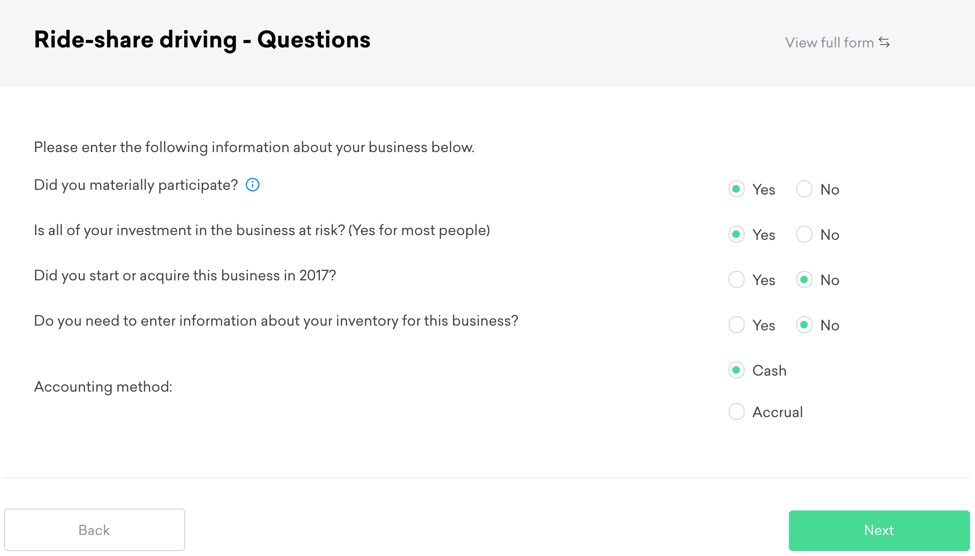The image size is (975, 556).
Task: Click the 'Accounting method:' label
Action: [x=103, y=387]
